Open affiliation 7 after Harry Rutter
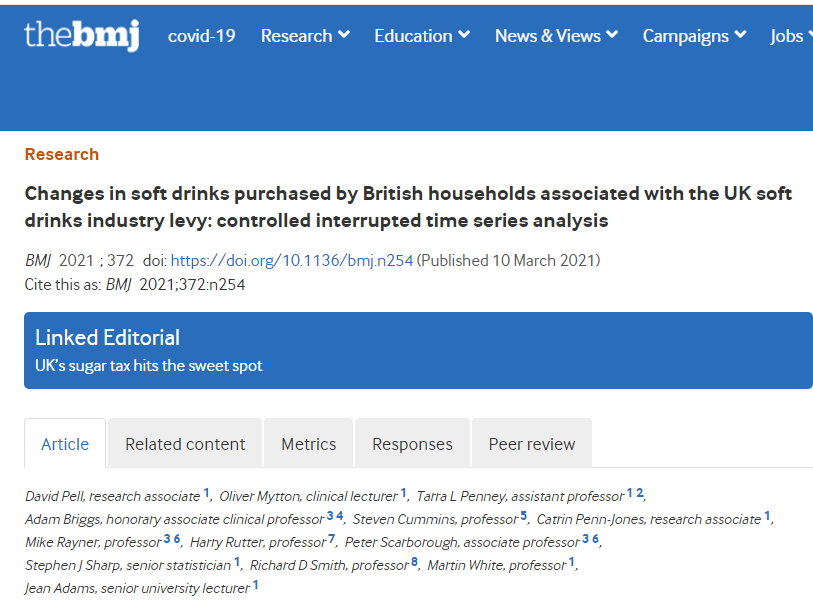This screenshot has height=603, width=813. pyautogui.click(x=331, y=538)
